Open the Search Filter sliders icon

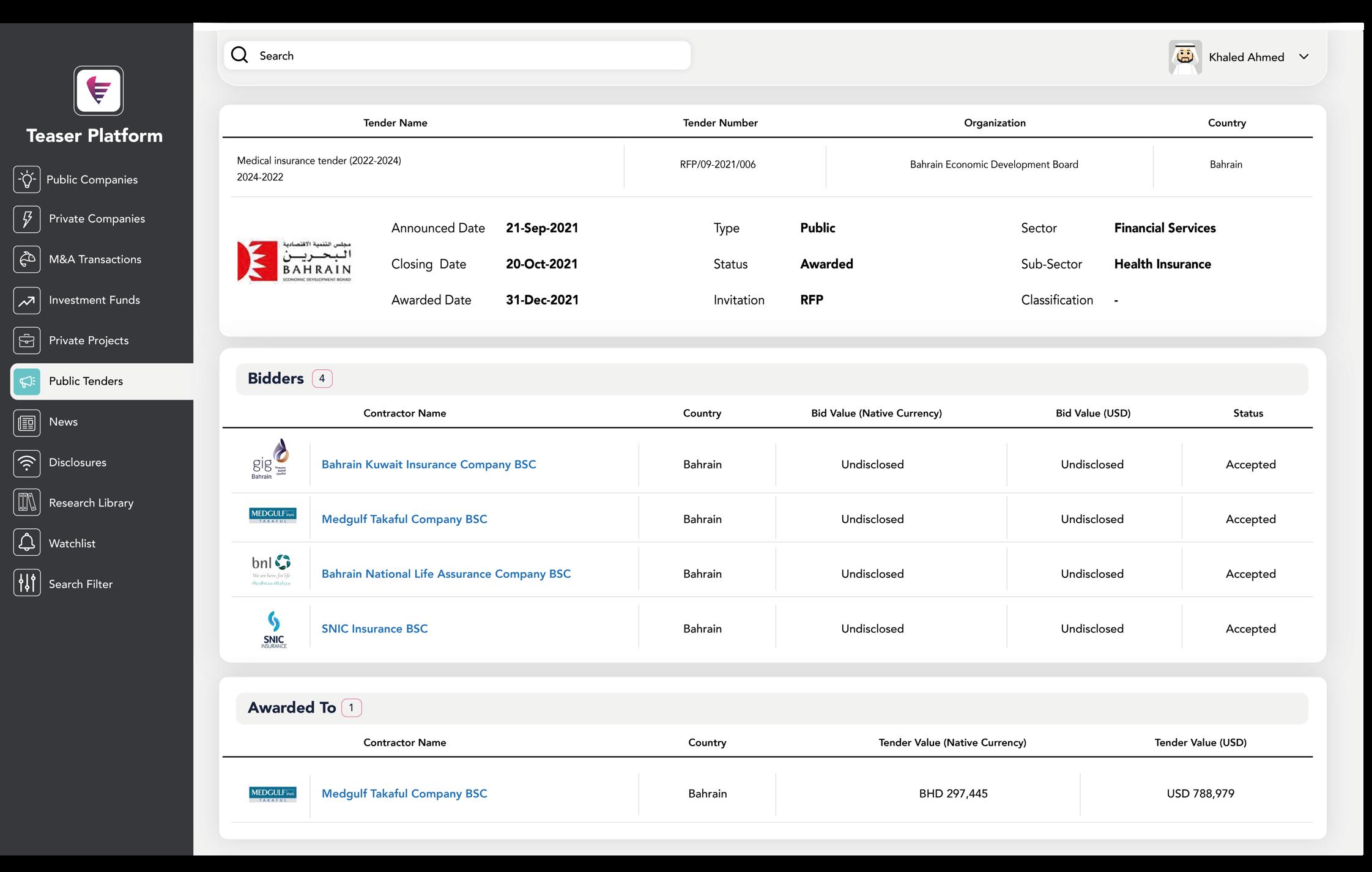pyautogui.click(x=27, y=583)
